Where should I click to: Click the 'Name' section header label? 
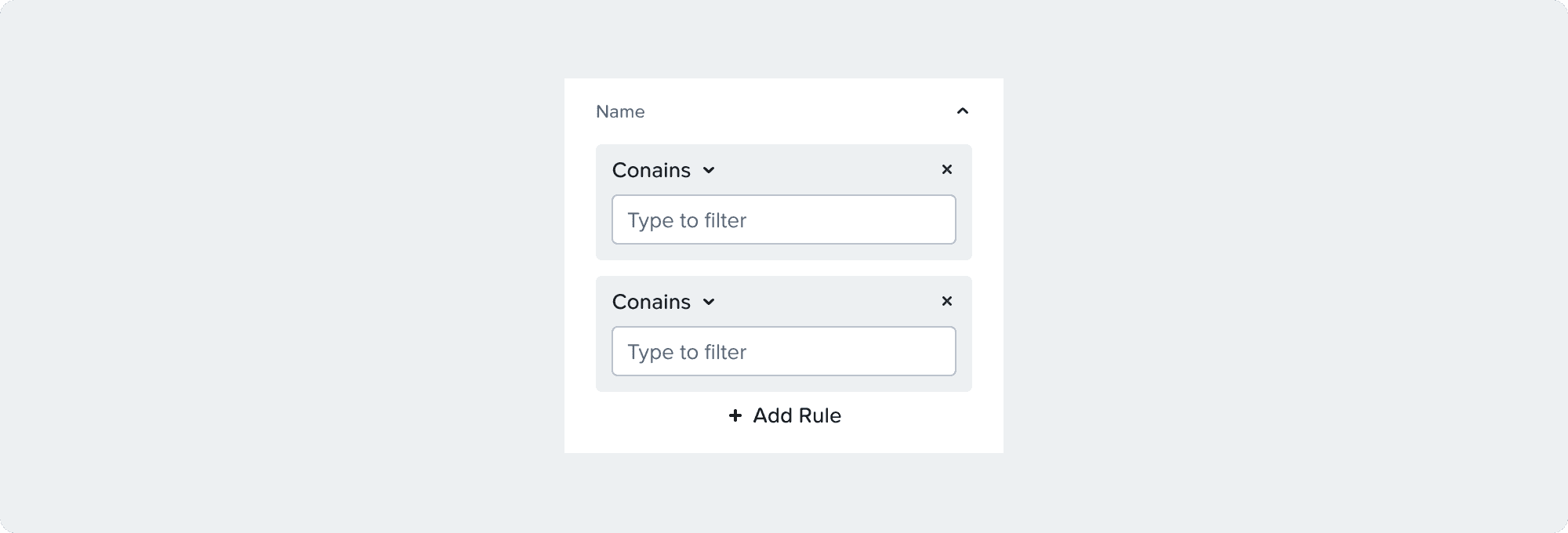coord(620,111)
